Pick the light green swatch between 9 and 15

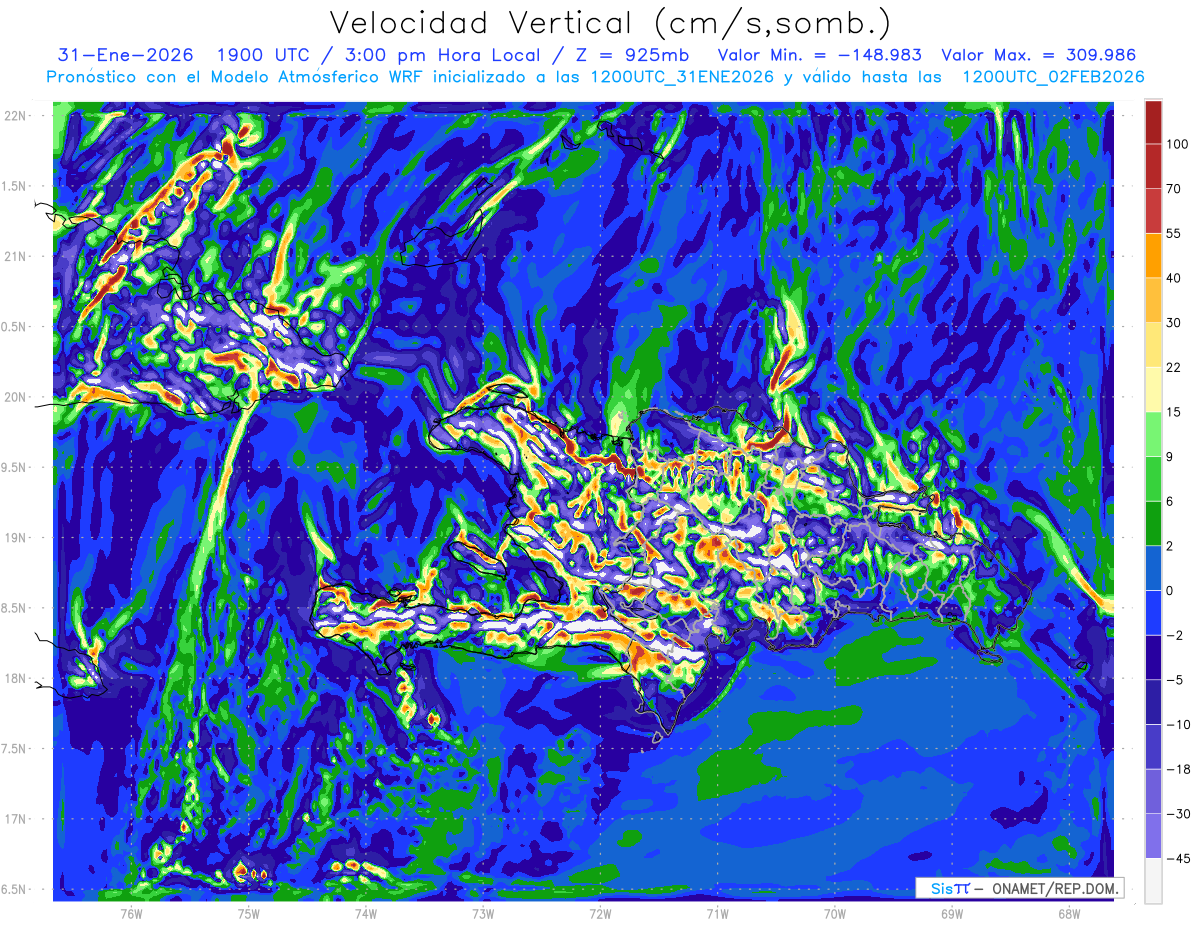pyautogui.click(x=1153, y=434)
